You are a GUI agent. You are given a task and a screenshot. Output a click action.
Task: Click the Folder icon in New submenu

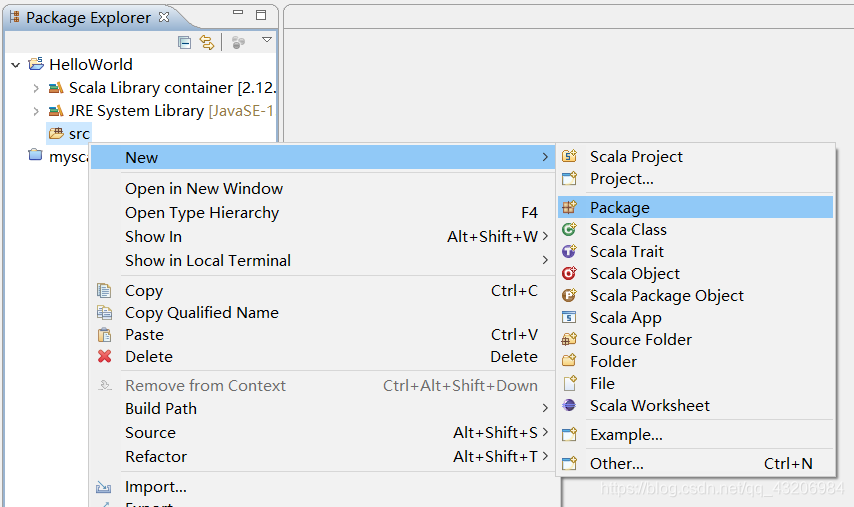point(569,361)
